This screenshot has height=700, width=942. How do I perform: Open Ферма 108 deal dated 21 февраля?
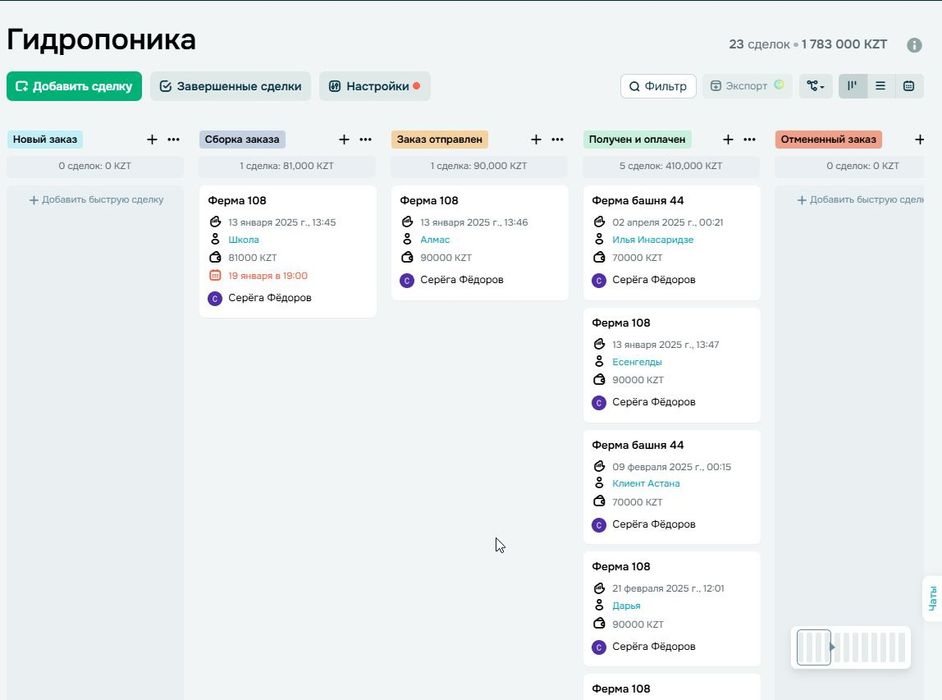(621, 567)
